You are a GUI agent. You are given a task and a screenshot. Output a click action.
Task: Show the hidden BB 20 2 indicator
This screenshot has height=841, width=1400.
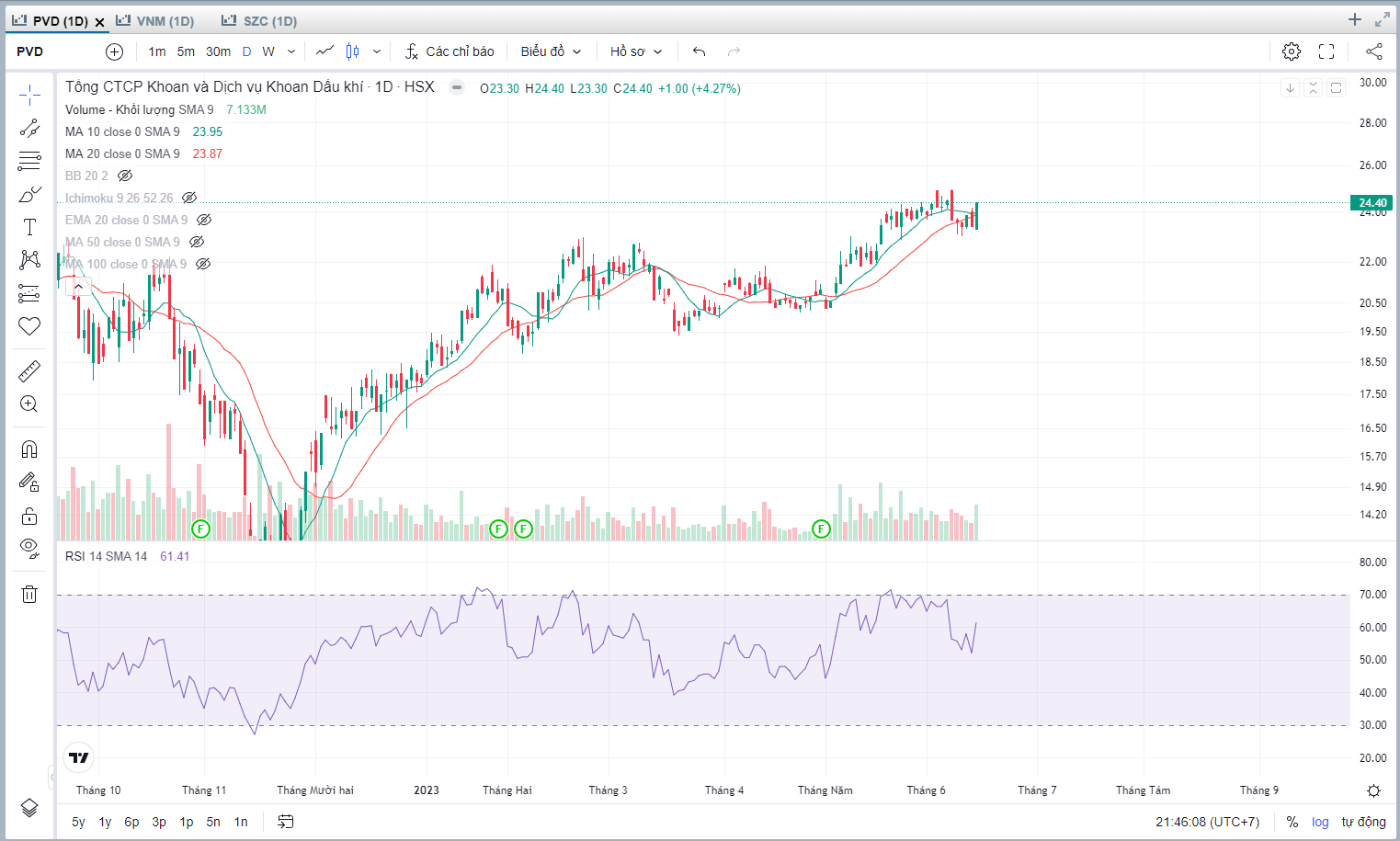[x=125, y=176]
